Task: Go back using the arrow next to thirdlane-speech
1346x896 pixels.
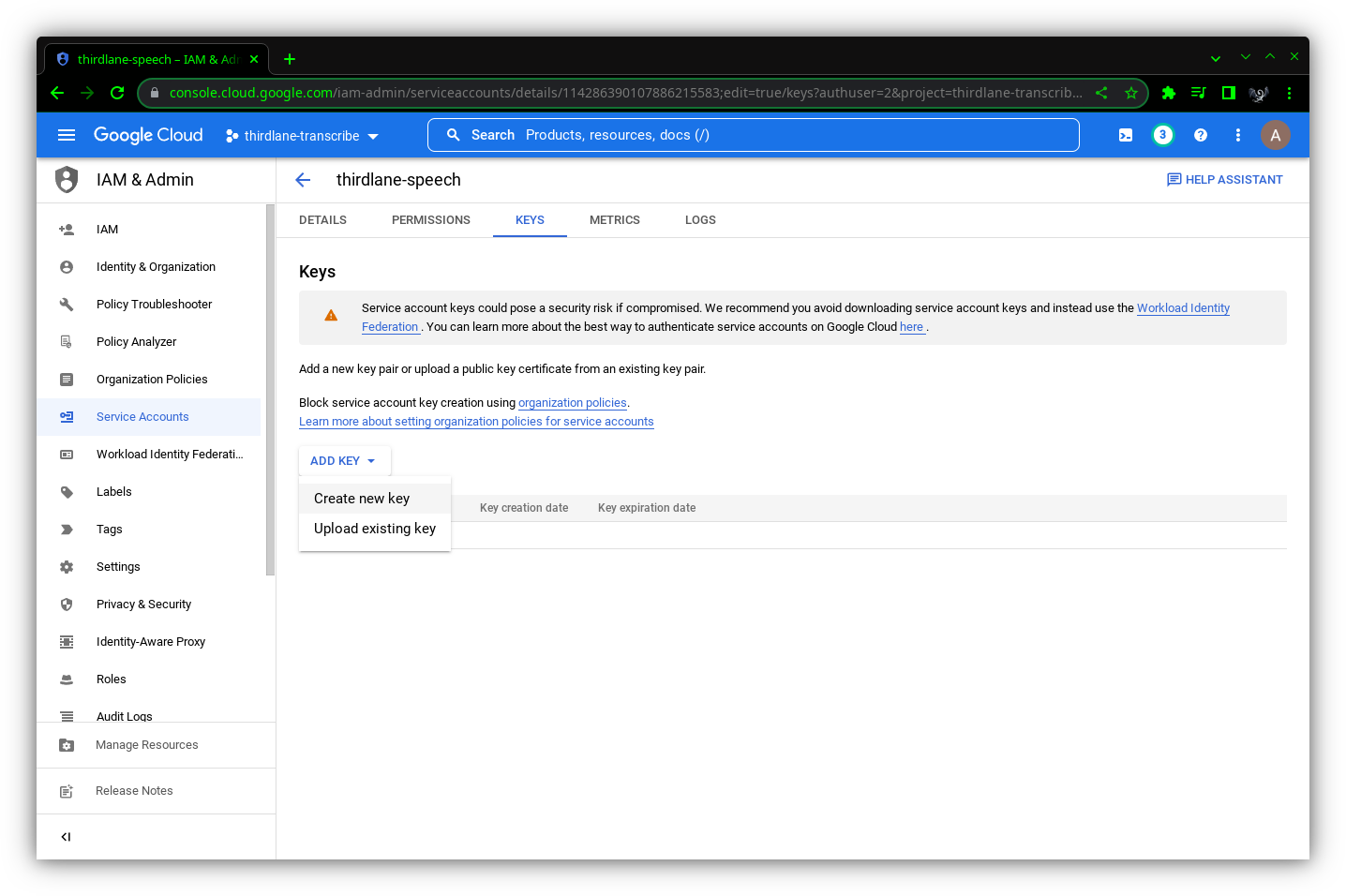Action: (x=303, y=180)
